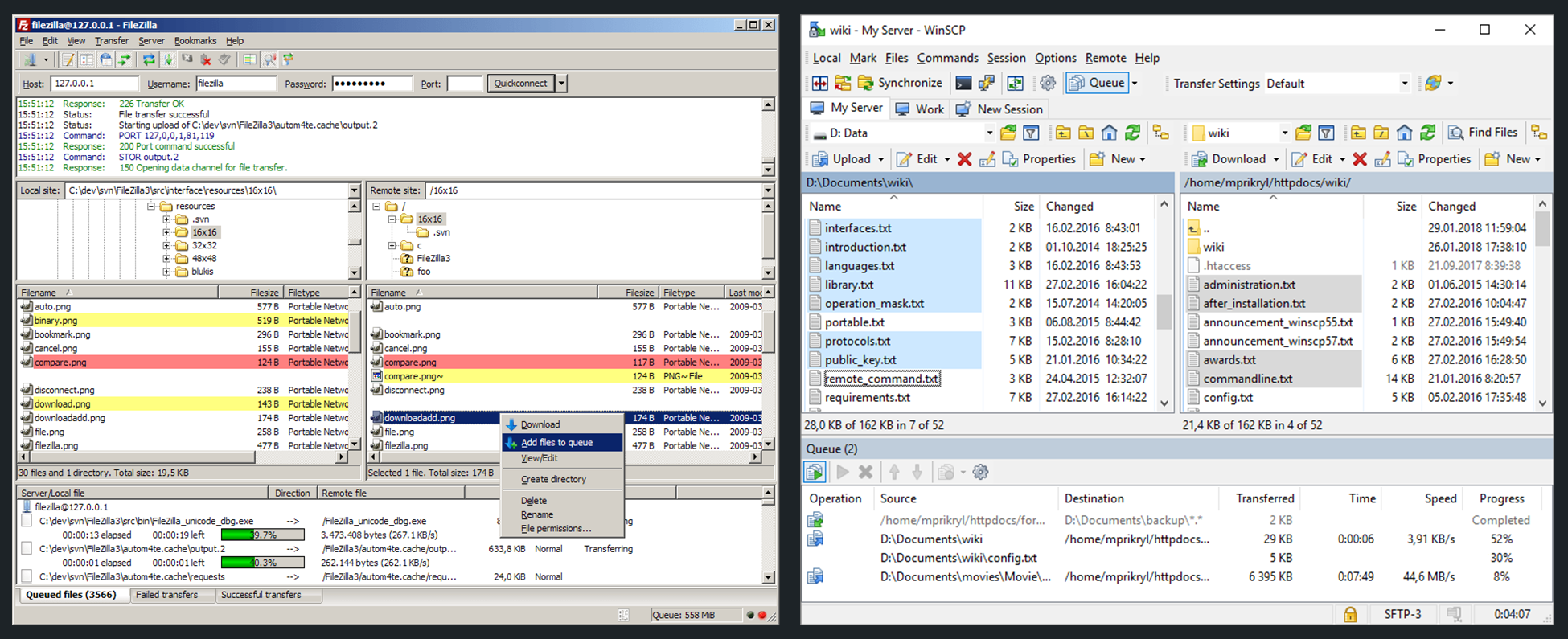The height and width of the screenshot is (639, 1568).
Task: Click FileZilla refresh file lists icon
Action: [149, 59]
